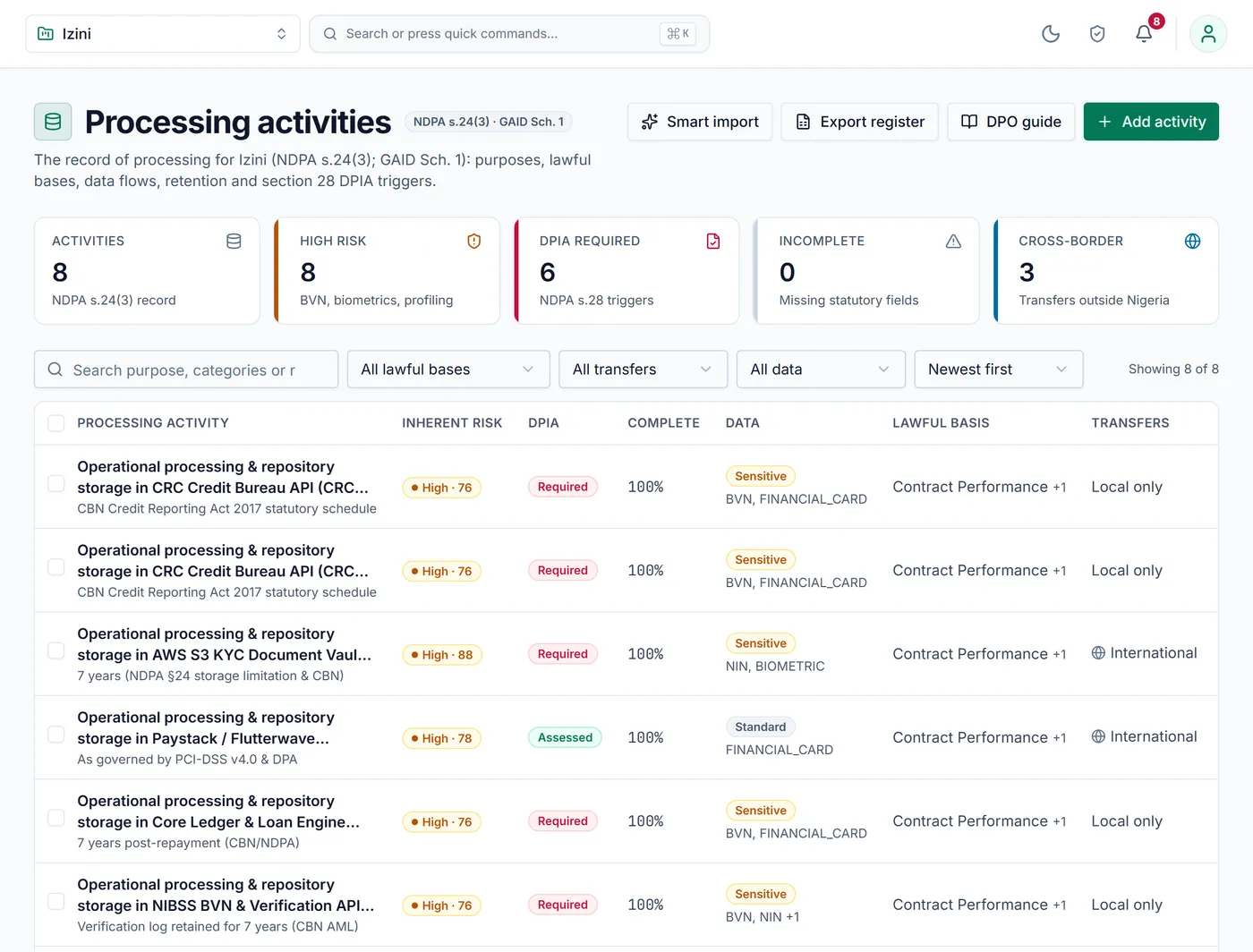Click the Smart import button
Screen dimensions: 1253x952
point(700,122)
